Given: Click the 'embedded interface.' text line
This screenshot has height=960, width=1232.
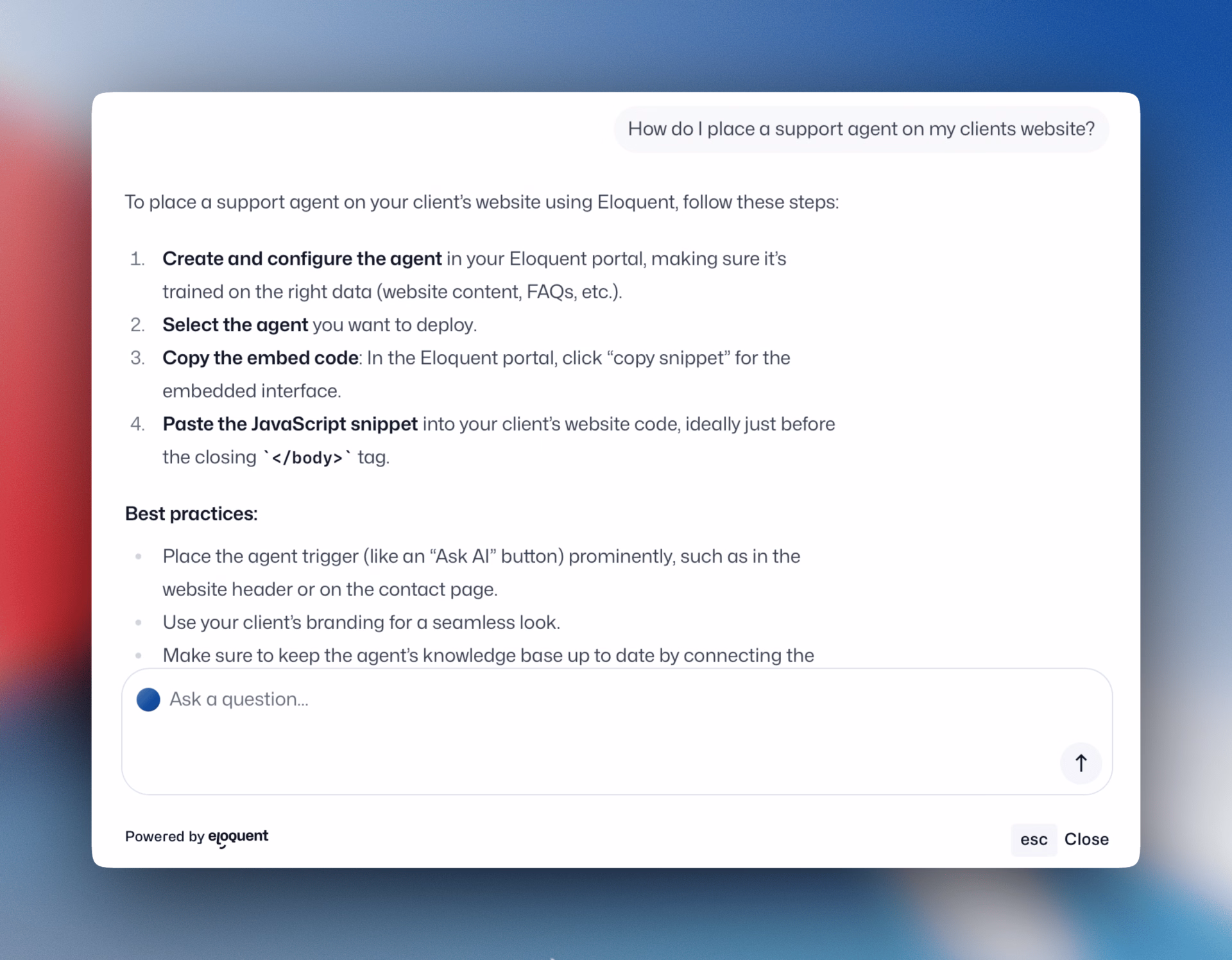Looking at the screenshot, I should point(252,391).
